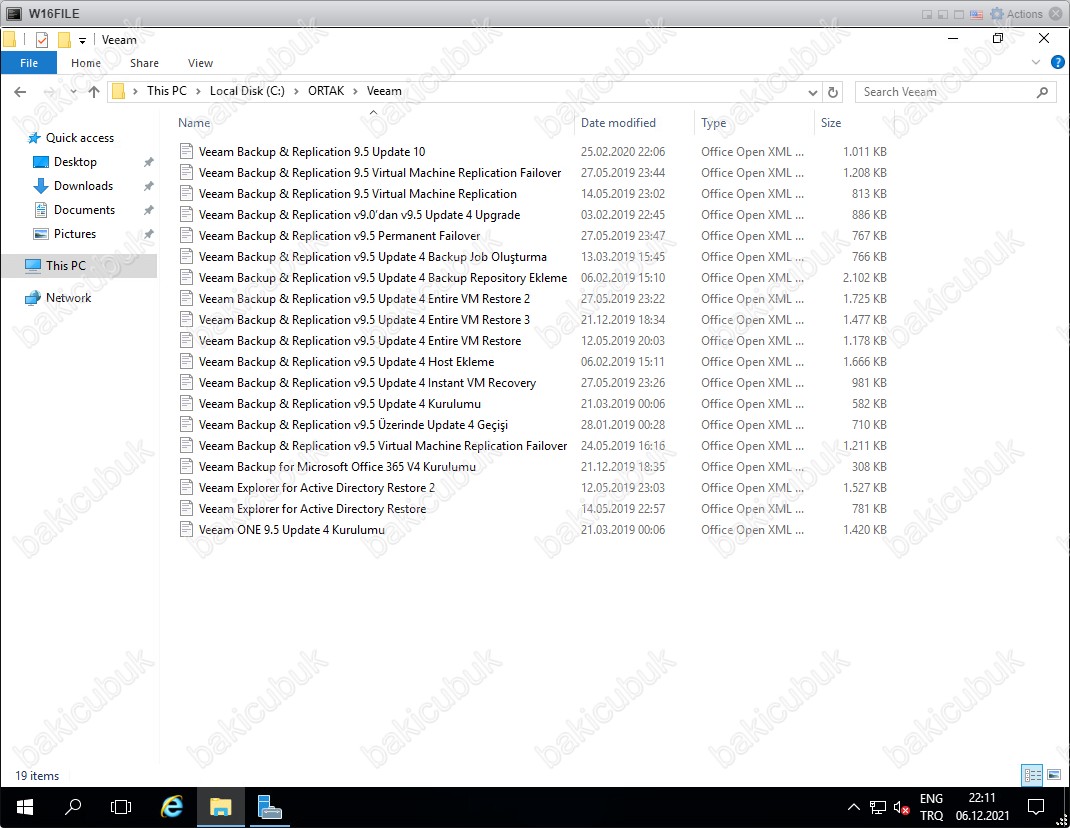
Task: Navigate to ORTAK in the address bar
Action: (x=326, y=91)
